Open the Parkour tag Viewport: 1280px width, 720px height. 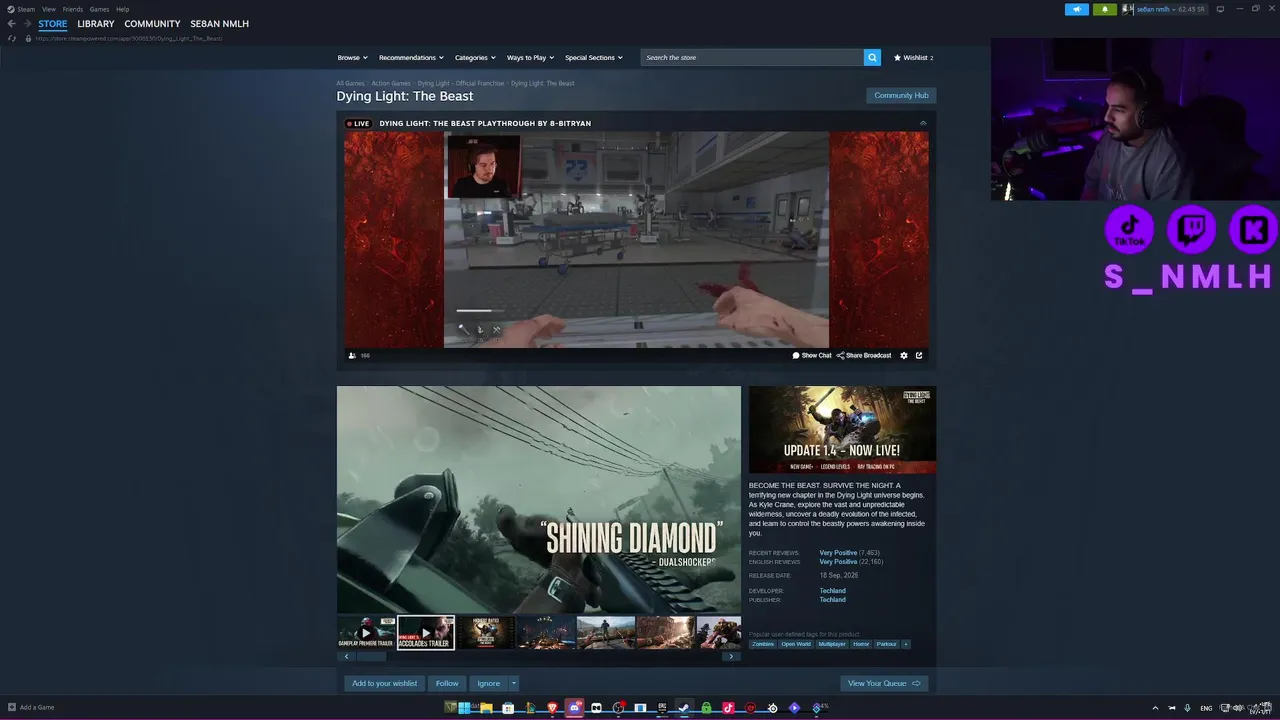pos(886,644)
